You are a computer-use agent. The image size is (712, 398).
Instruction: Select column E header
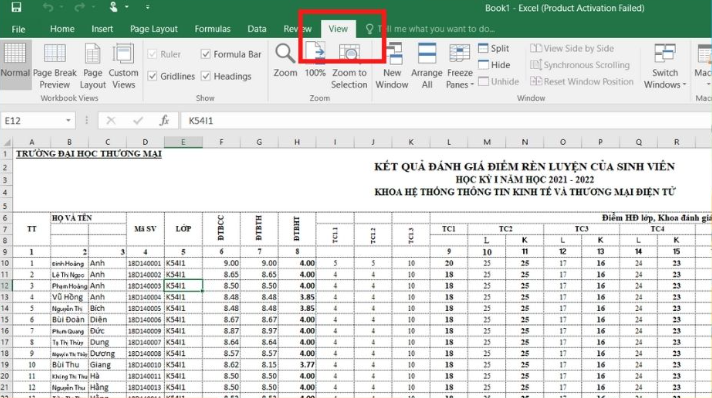click(x=183, y=142)
